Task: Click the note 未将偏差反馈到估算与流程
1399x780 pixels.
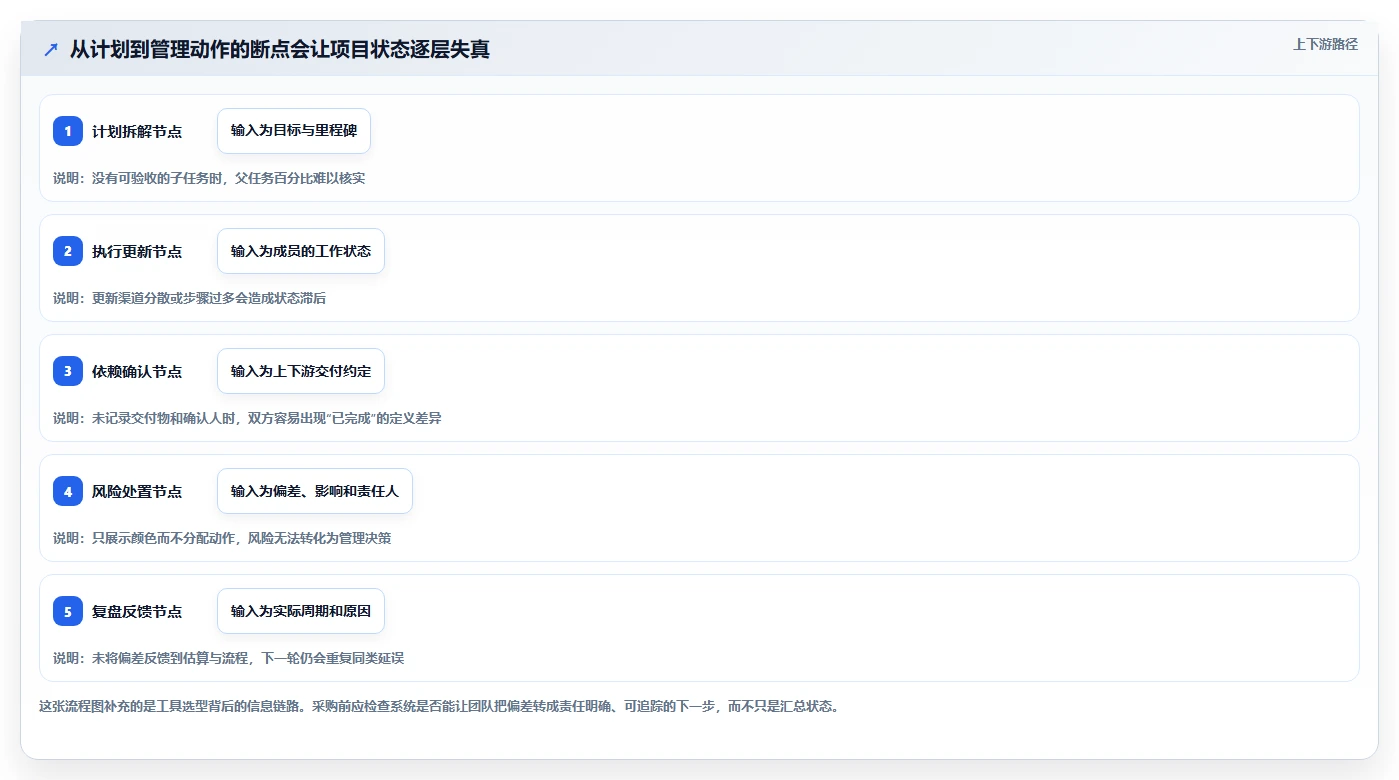Action: [x=228, y=658]
